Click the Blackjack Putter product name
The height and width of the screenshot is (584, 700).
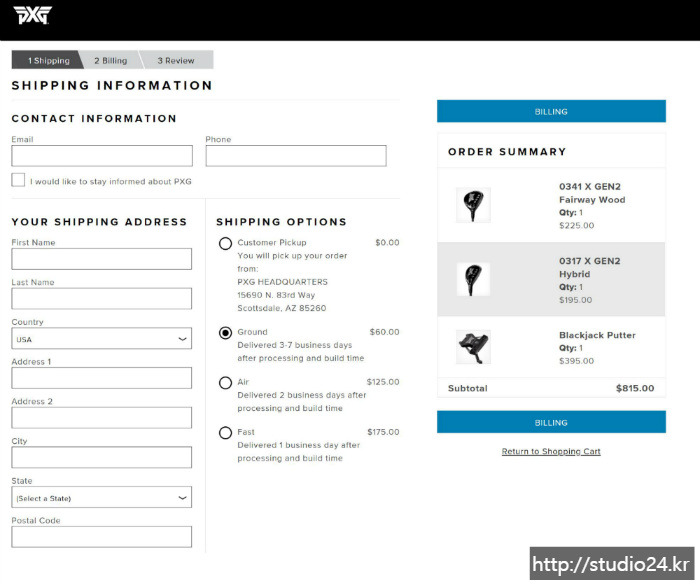(597, 335)
